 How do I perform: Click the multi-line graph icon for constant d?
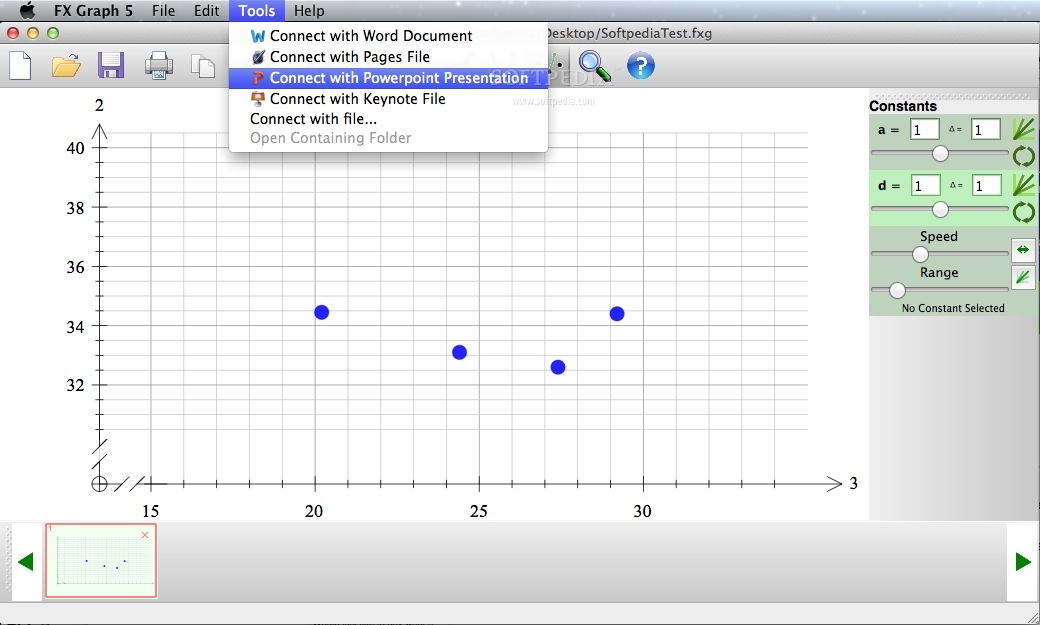pos(1023,184)
